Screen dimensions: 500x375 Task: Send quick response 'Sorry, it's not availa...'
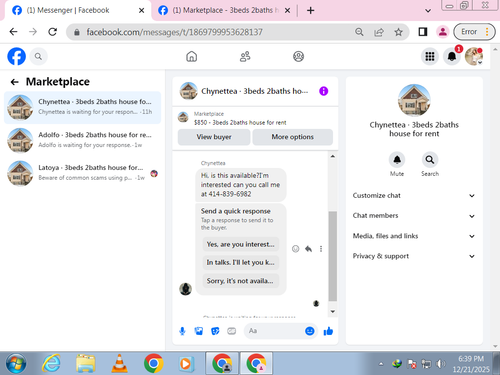(240, 281)
